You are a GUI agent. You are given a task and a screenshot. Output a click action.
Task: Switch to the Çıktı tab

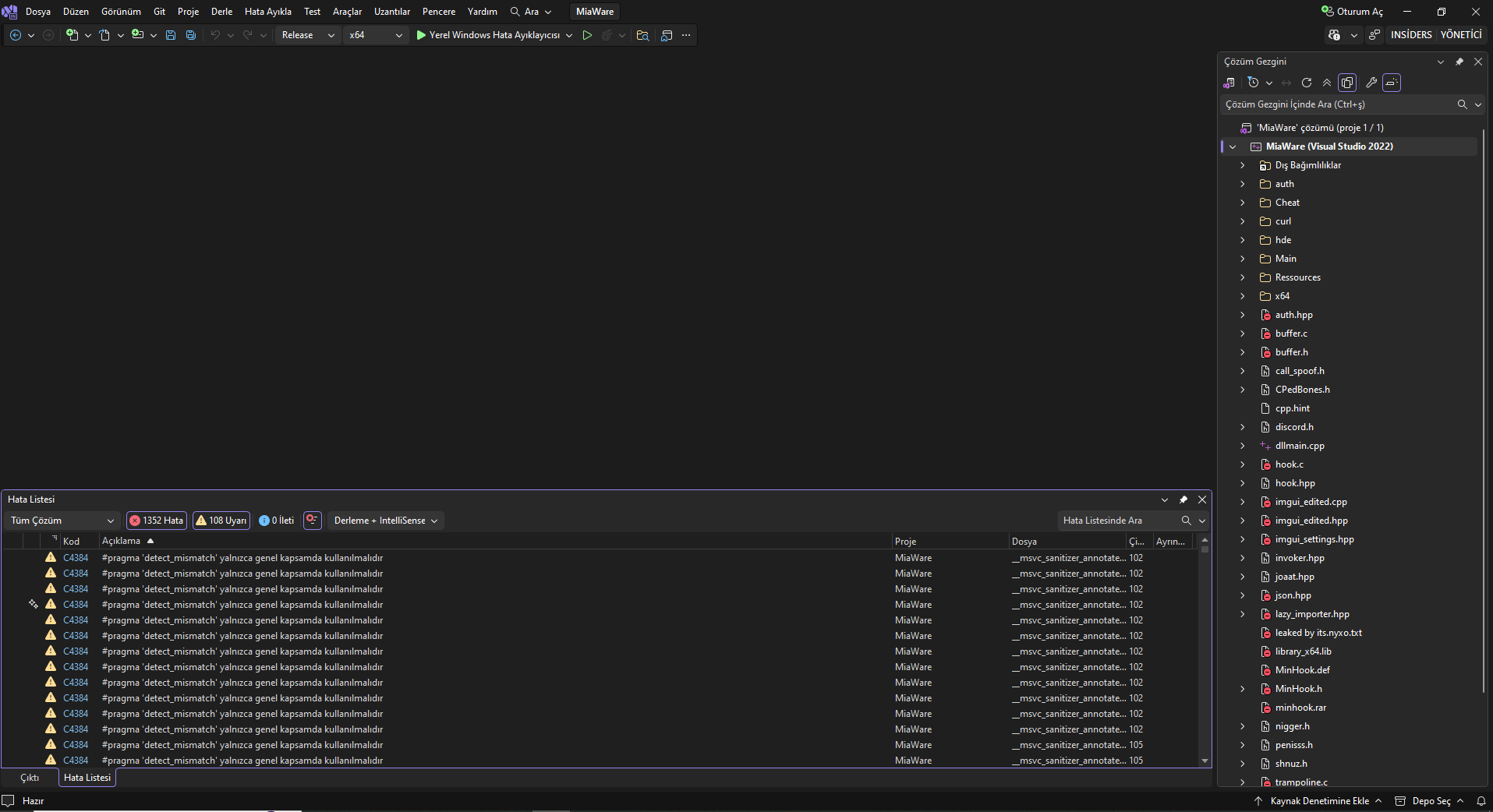coord(30,778)
